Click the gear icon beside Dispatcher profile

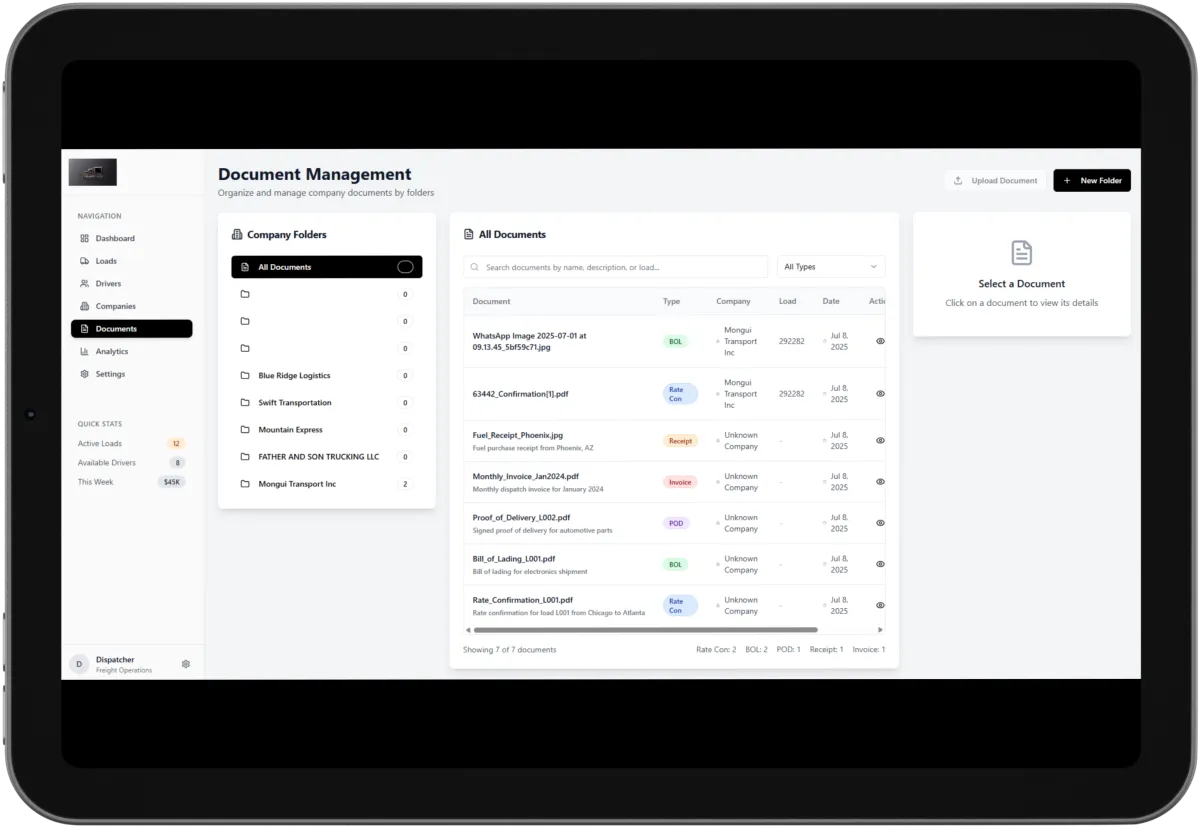pyautogui.click(x=186, y=664)
